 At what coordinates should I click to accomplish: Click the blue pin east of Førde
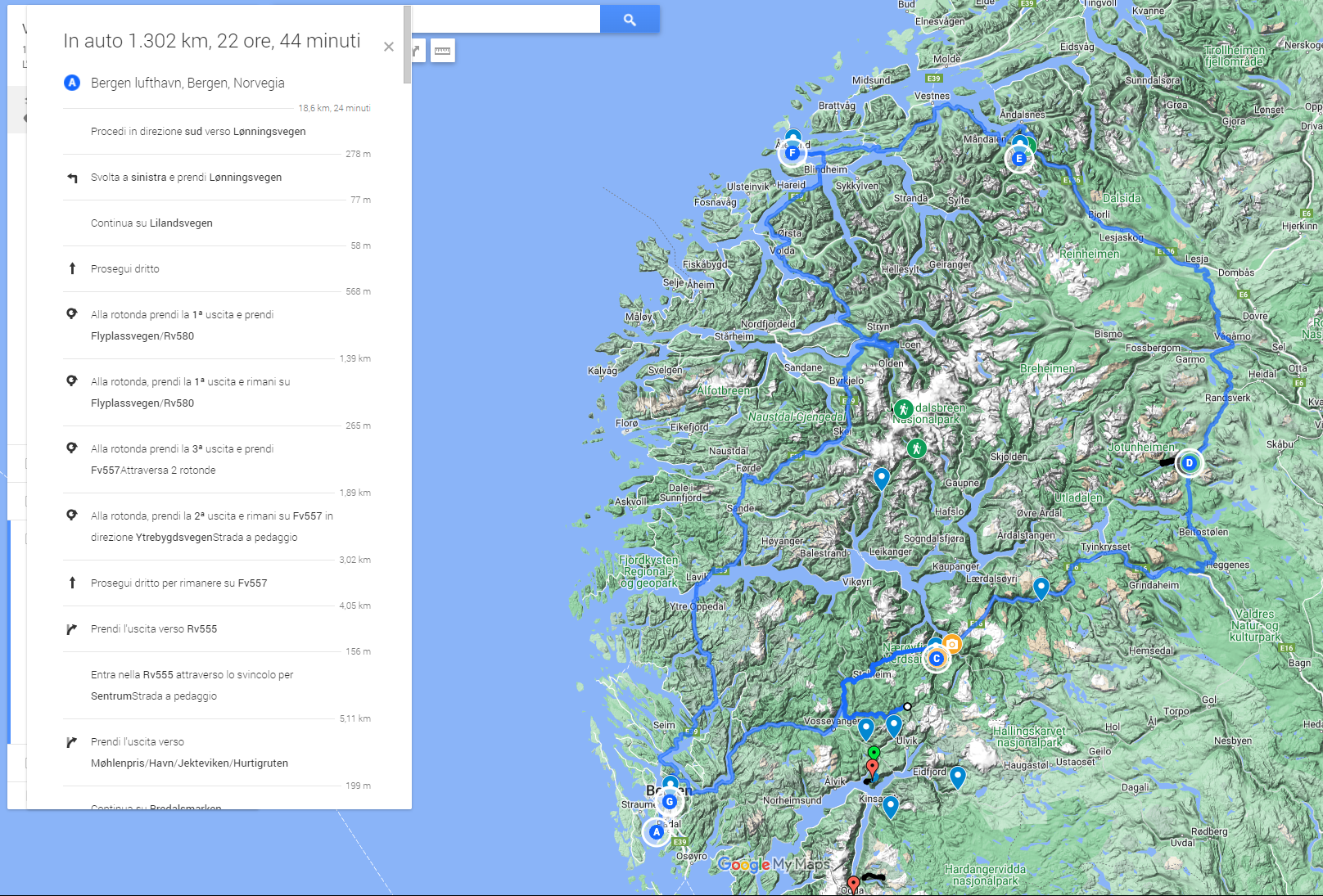pyautogui.click(x=882, y=478)
